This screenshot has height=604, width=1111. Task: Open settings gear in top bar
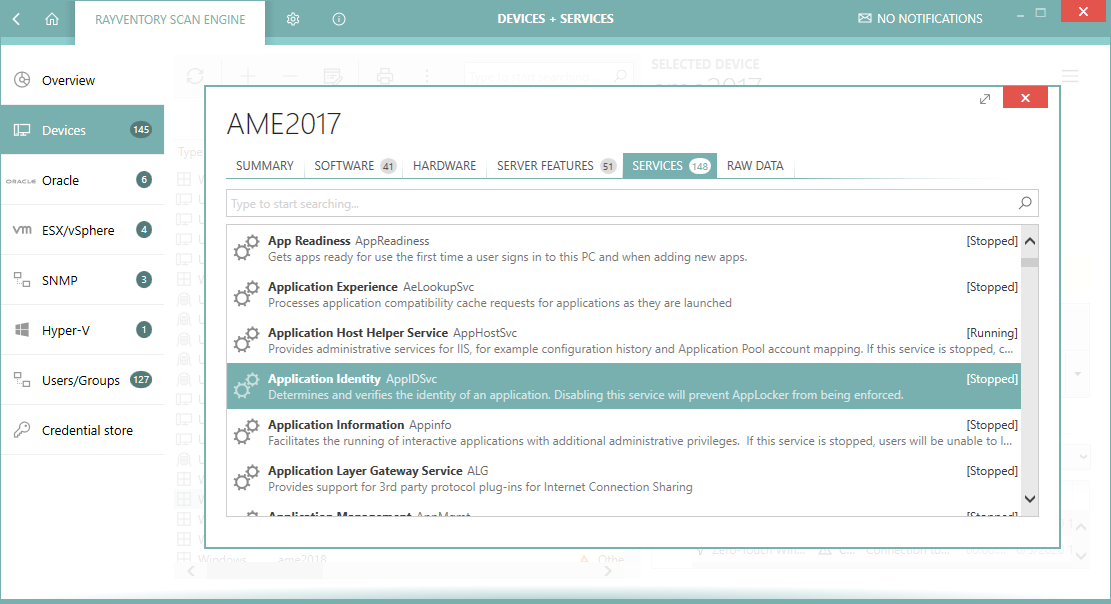point(293,19)
